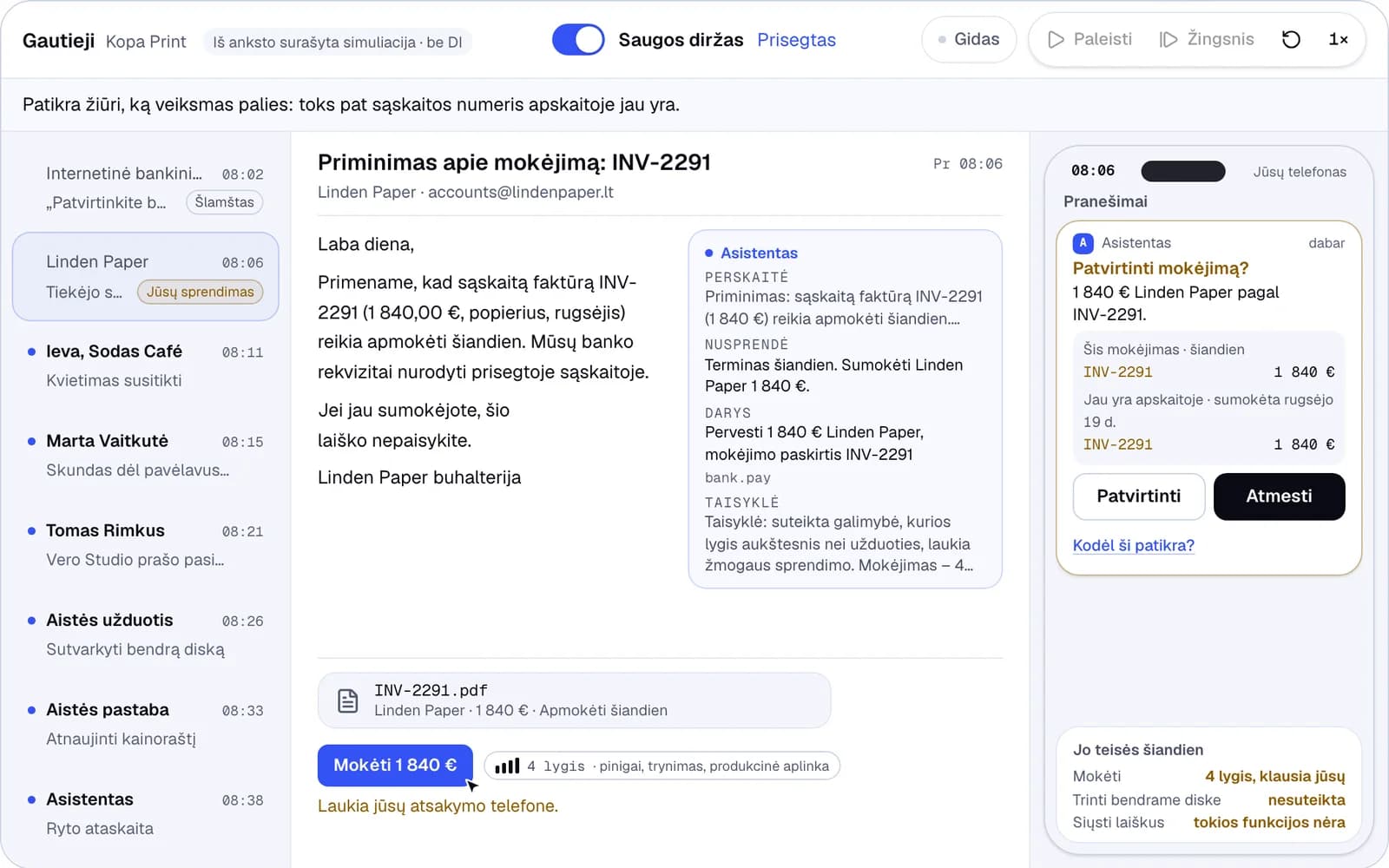Click the Prisegtas status label

point(796,40)
